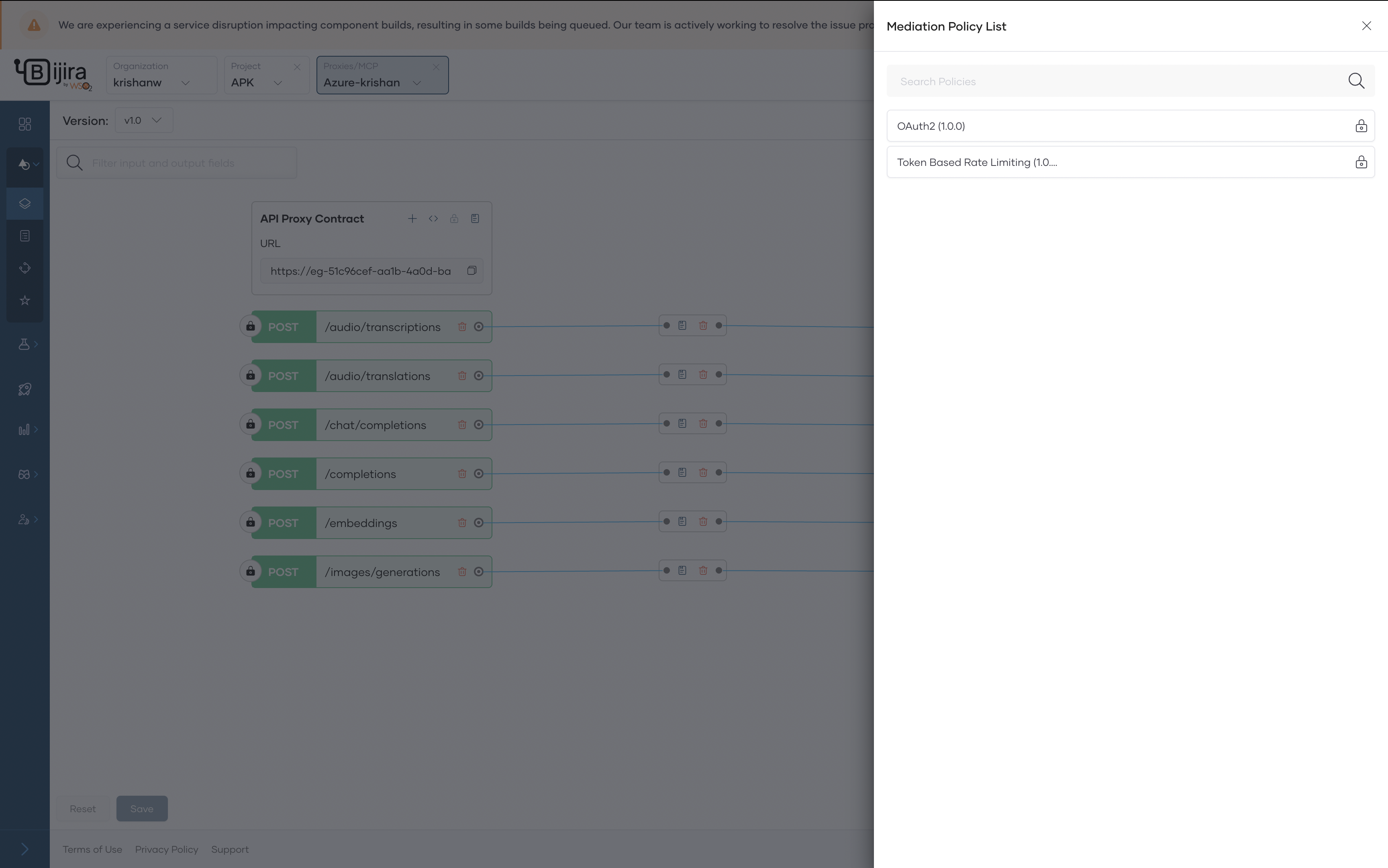Expand the Organization krishanw dropdown
This screenshot has width=1388, height=868.
(x=185, y=83)
